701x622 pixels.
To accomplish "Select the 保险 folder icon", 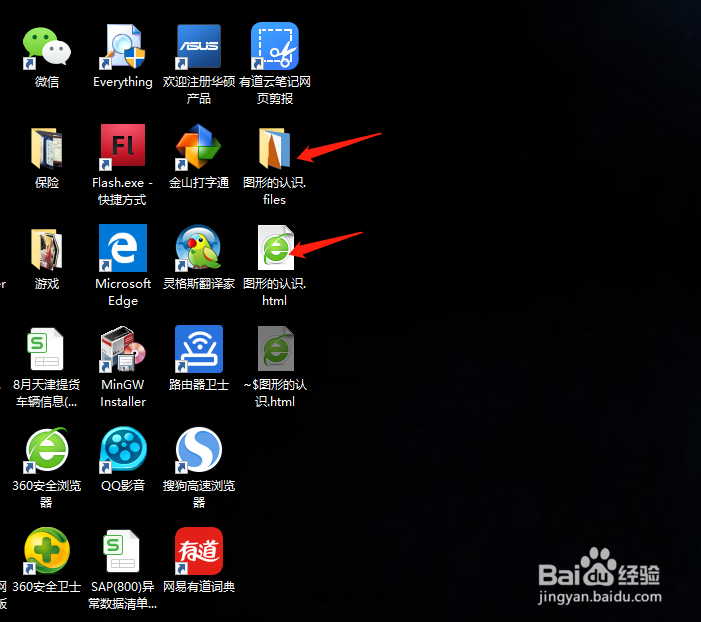I will tap(46, 148).
